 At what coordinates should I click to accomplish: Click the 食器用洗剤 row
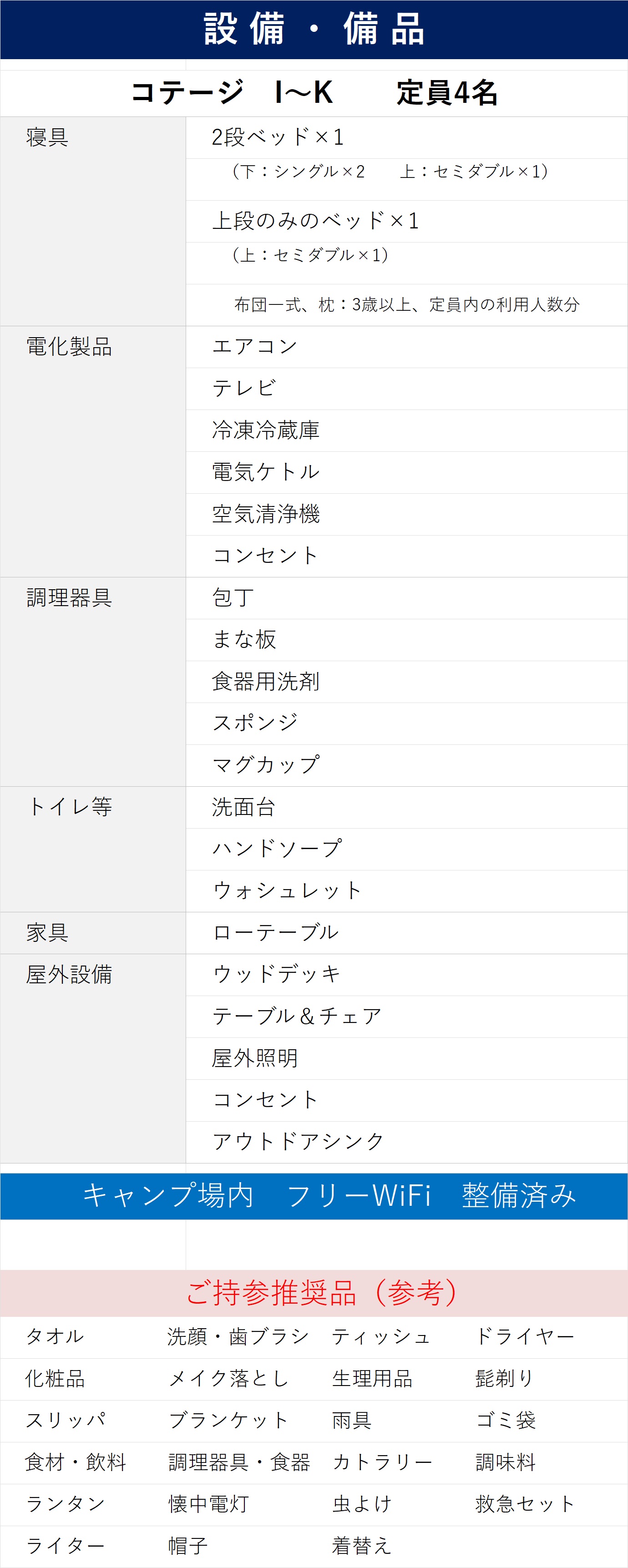tap(265, 682)
